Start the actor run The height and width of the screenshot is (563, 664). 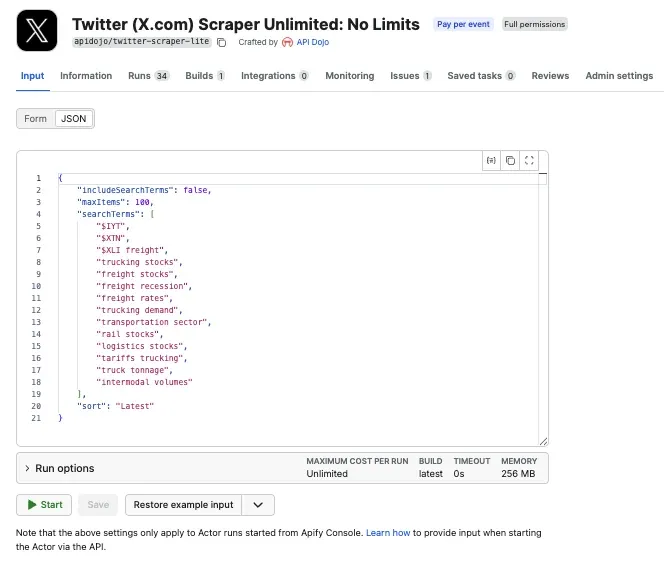44,505
